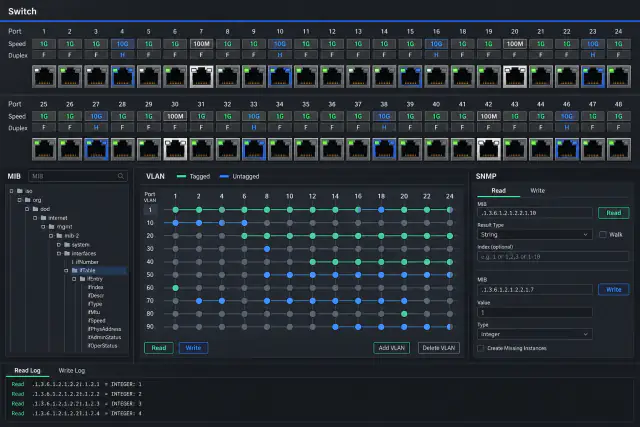The image size is (640, 427).
Task: Open the Write Log tab
Action: (72, 371)
